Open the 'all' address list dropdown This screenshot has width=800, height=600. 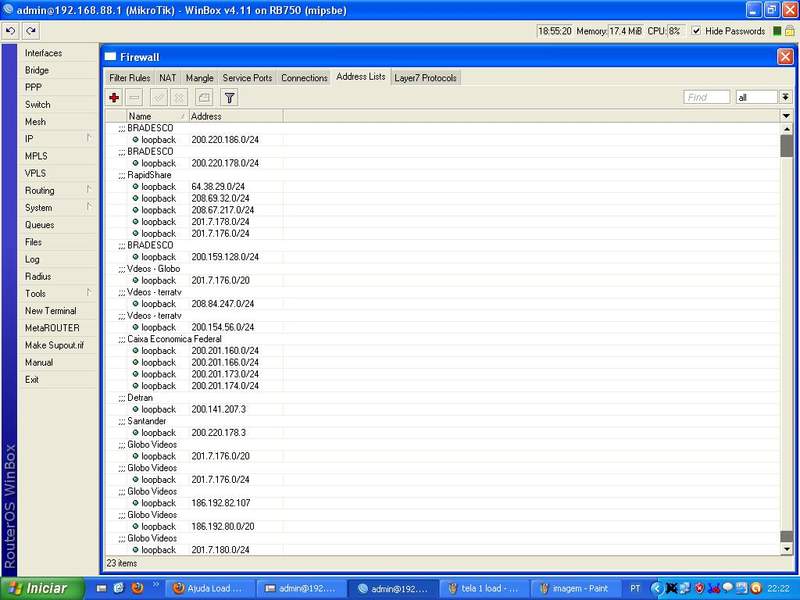pyautogui.click(x=785, y=97)
